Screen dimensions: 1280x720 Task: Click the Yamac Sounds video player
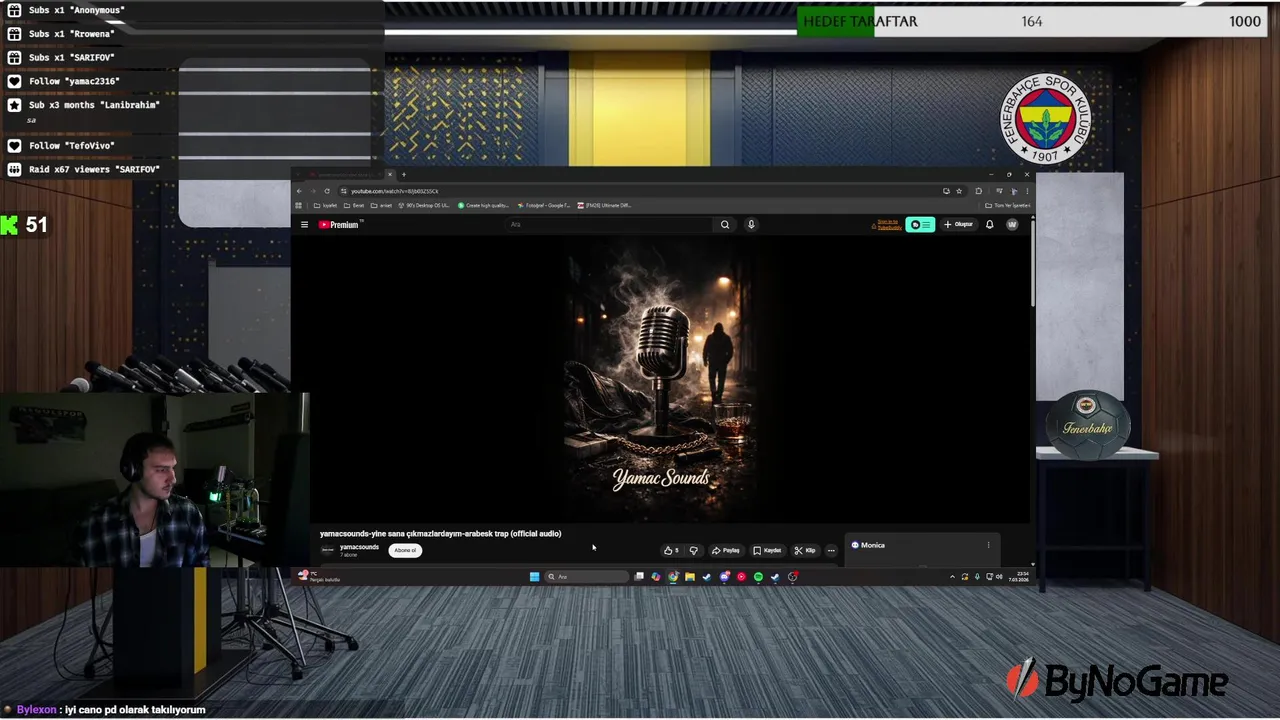click(661, 378)
